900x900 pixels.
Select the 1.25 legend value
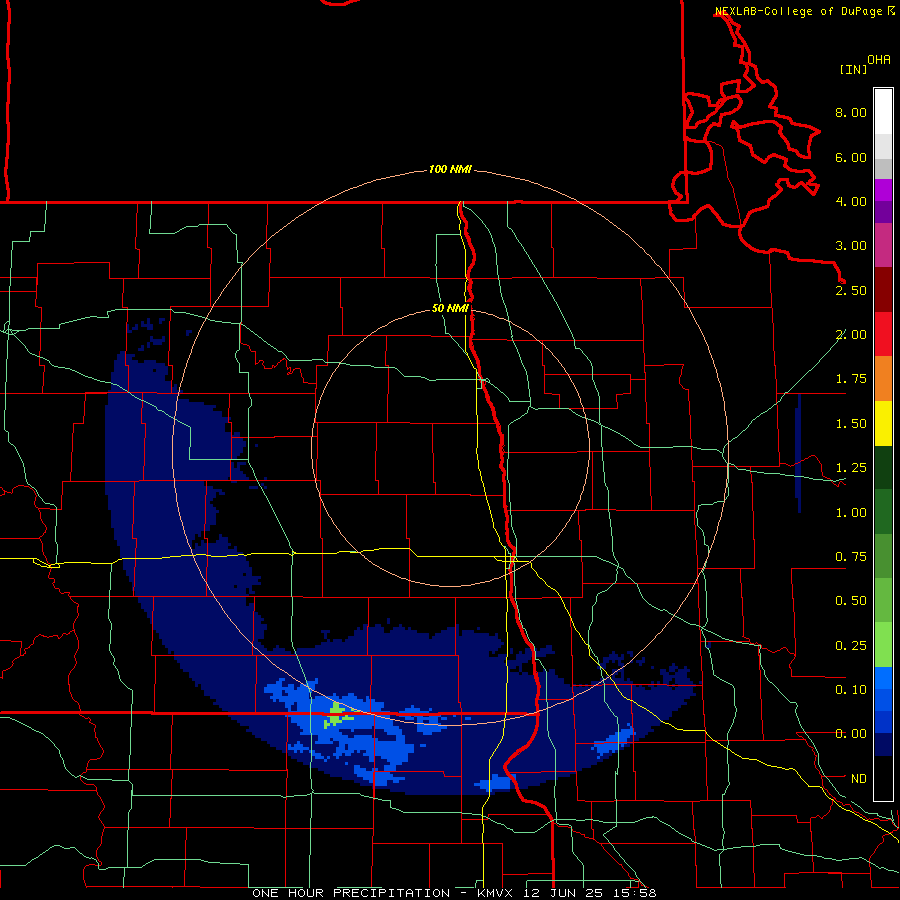(851, 468)
